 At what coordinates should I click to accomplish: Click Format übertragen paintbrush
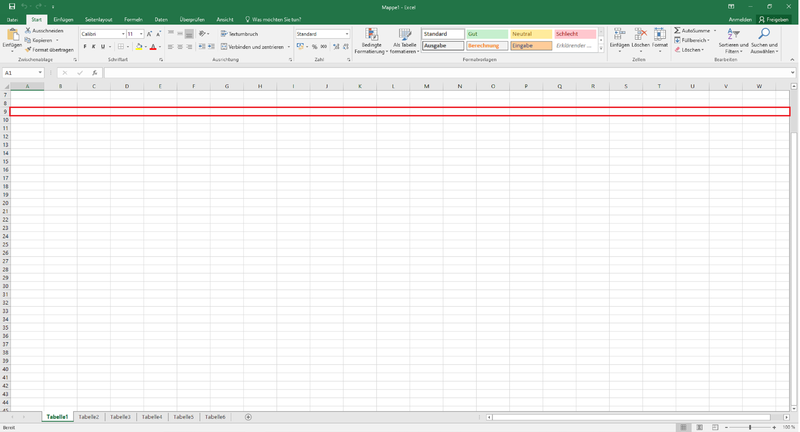[x=28, y=50]
